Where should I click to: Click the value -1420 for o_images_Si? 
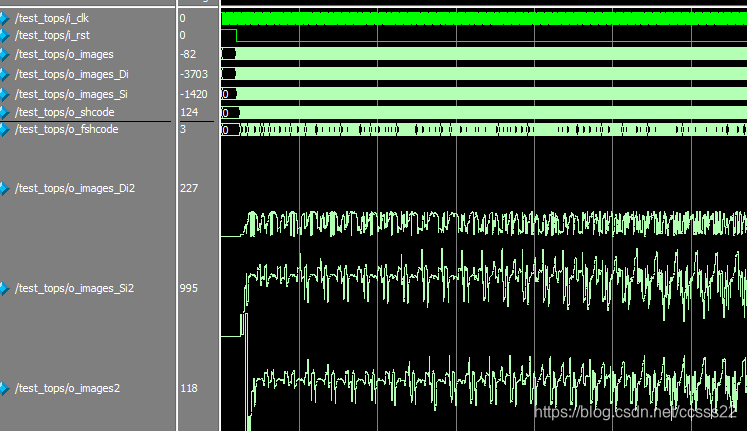194,95
